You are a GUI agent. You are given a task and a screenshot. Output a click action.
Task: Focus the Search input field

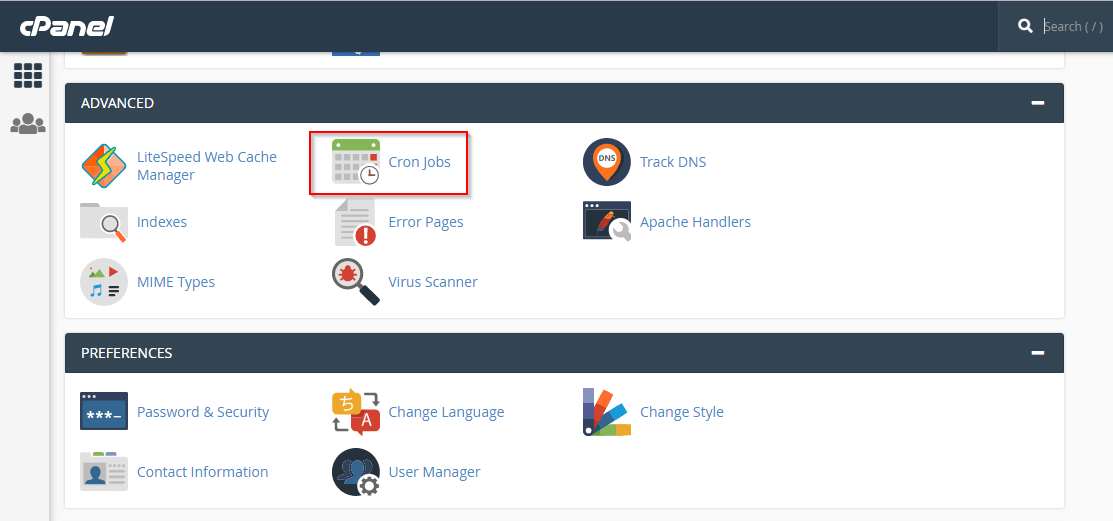(x=1075, y=26)
